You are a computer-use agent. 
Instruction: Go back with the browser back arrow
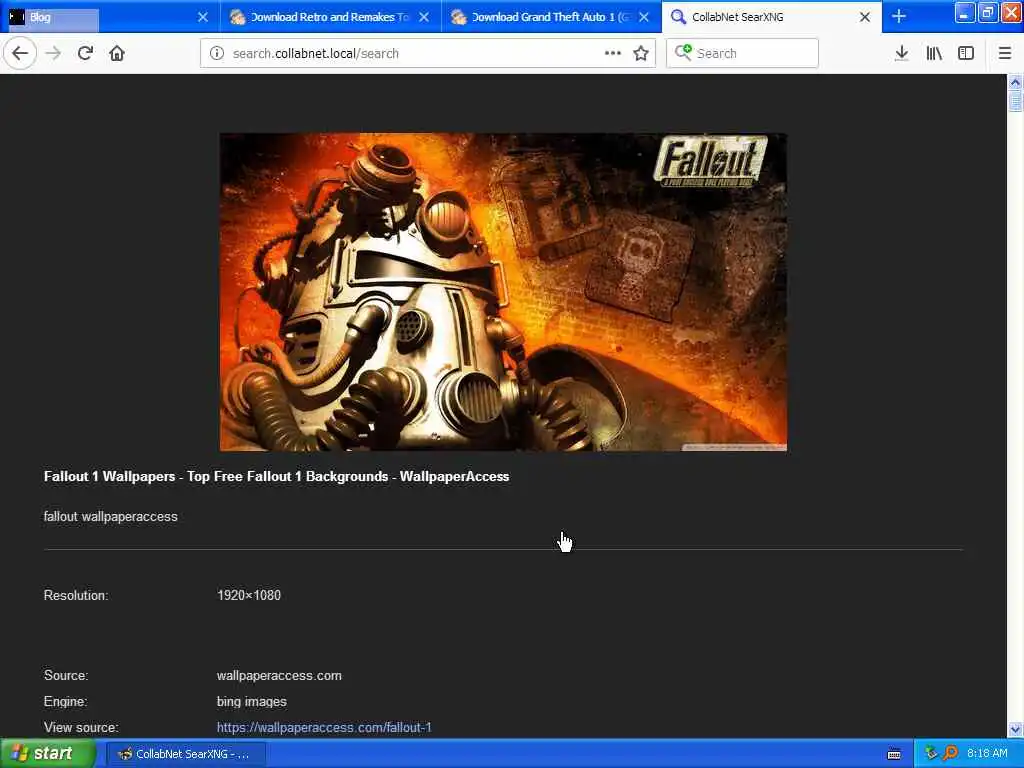(20, 54)
